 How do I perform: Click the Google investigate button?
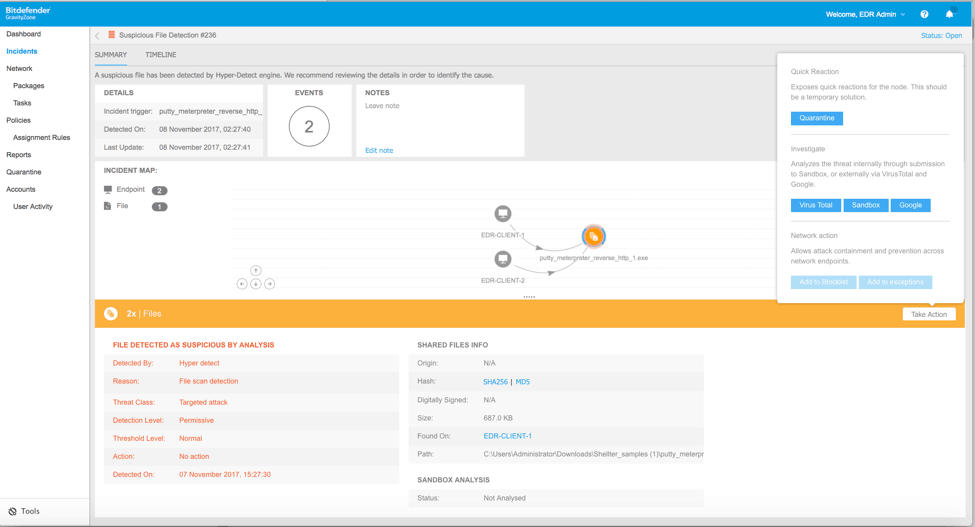pyautogui.click(x=910, y=205)
